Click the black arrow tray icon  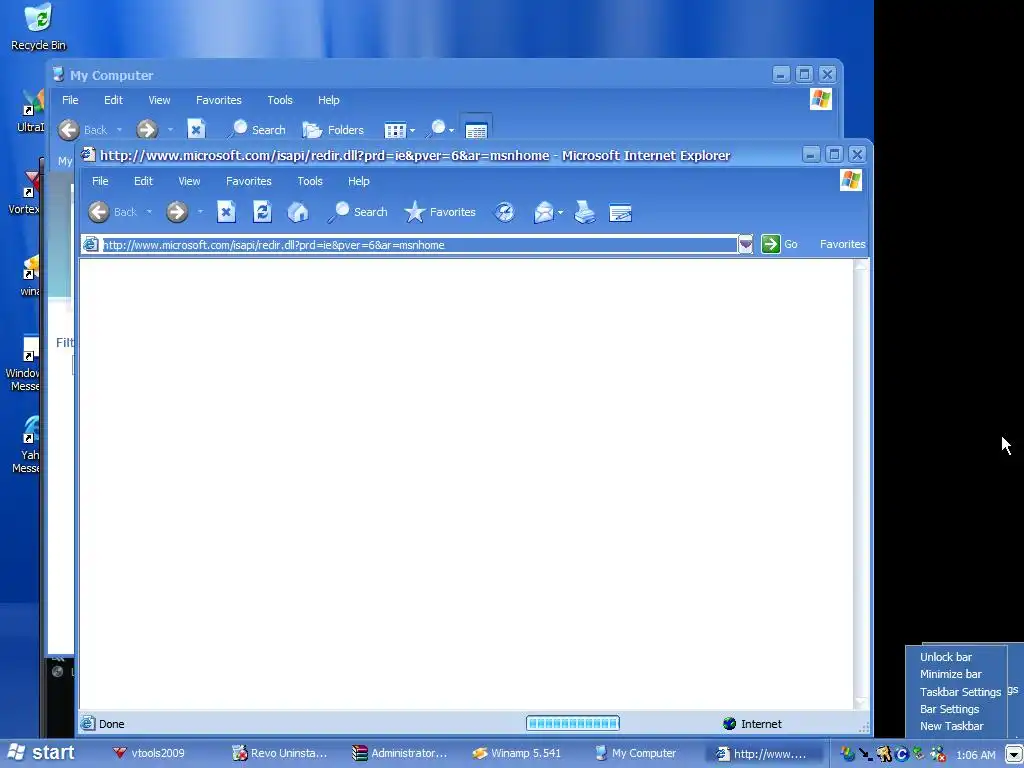point(866,754)
